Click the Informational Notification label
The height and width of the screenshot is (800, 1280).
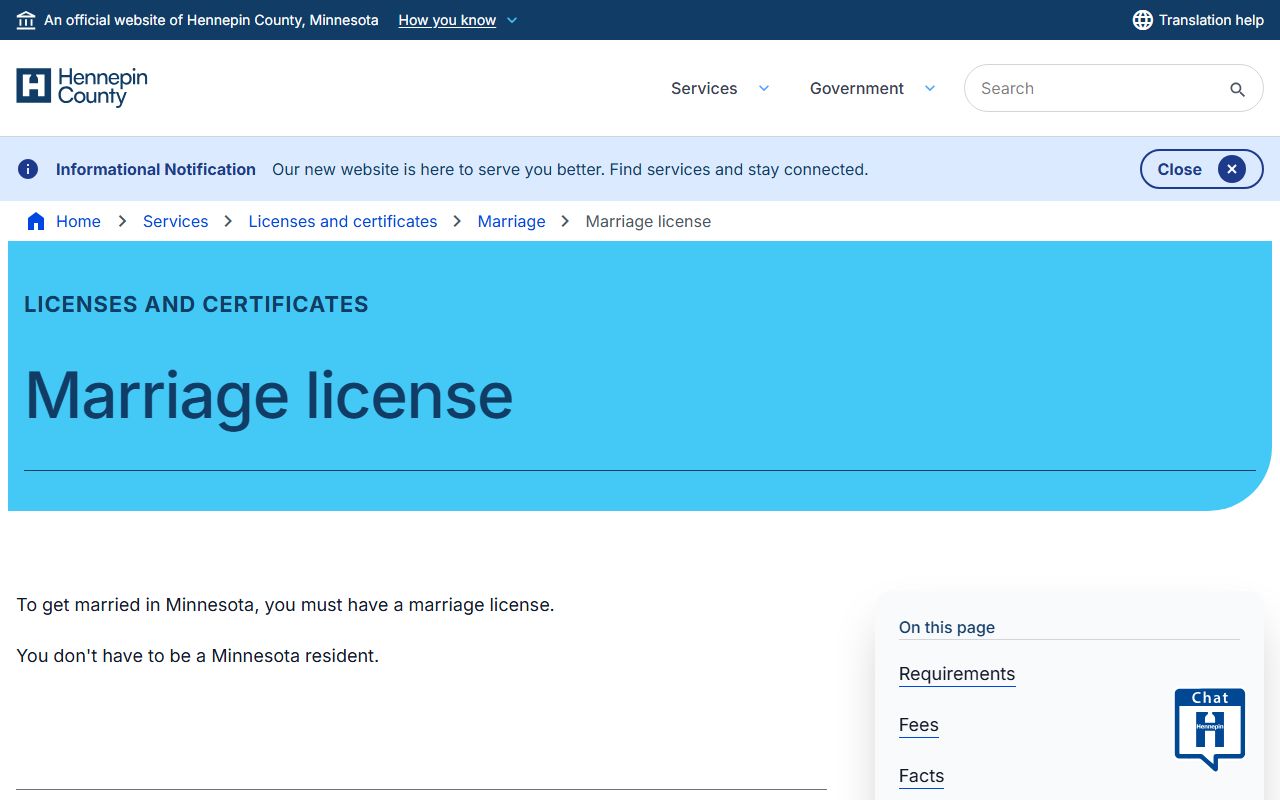point(156,169)
